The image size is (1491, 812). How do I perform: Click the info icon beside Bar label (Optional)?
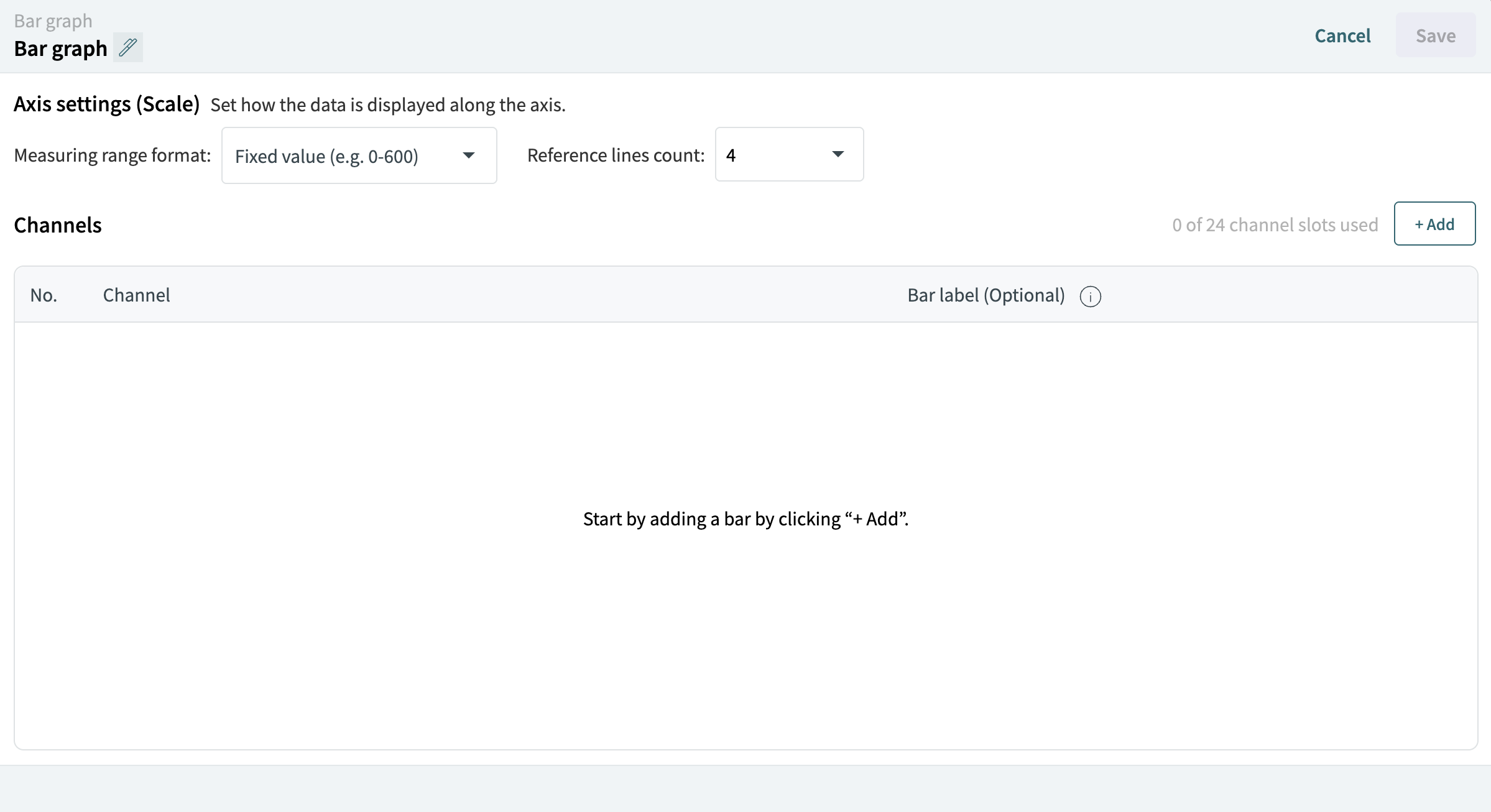coord(1090,297)
